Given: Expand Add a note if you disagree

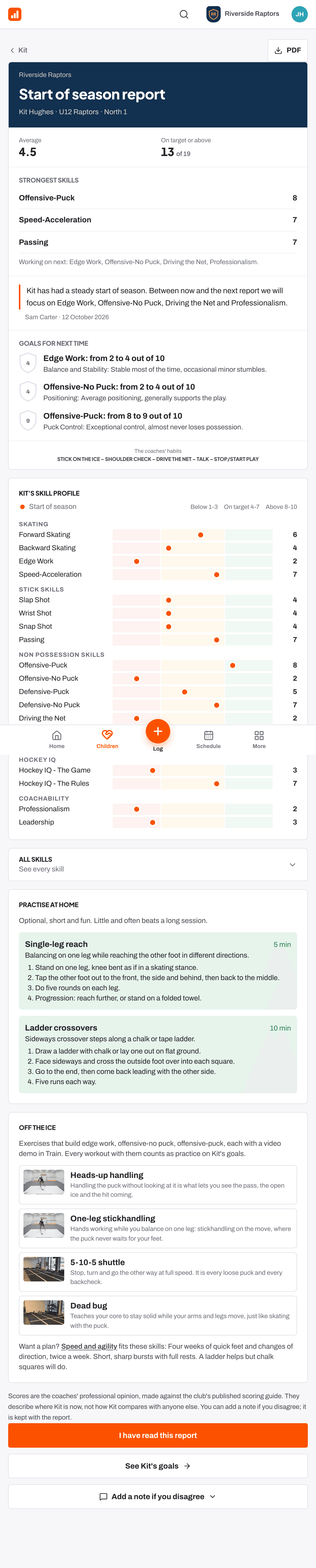Looking at the screenshot, I should coord(158,1496).
